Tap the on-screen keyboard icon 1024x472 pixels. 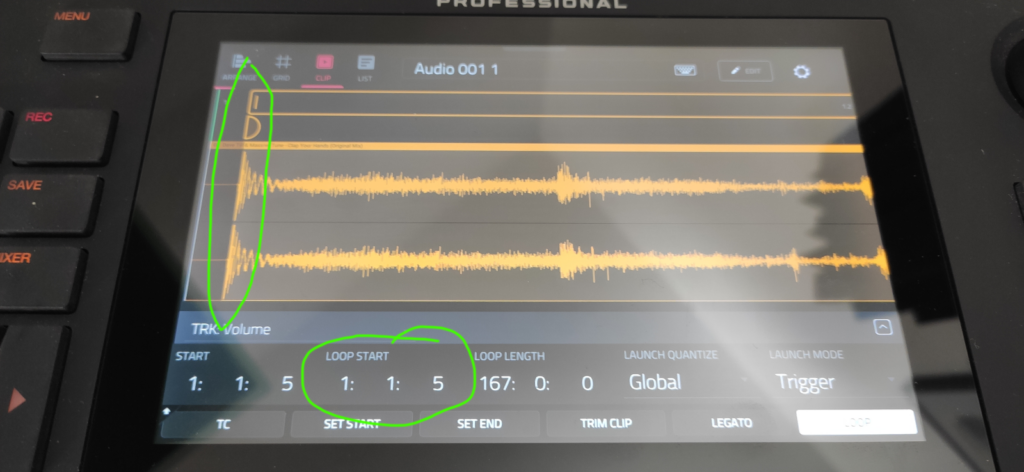coord(684,71)
